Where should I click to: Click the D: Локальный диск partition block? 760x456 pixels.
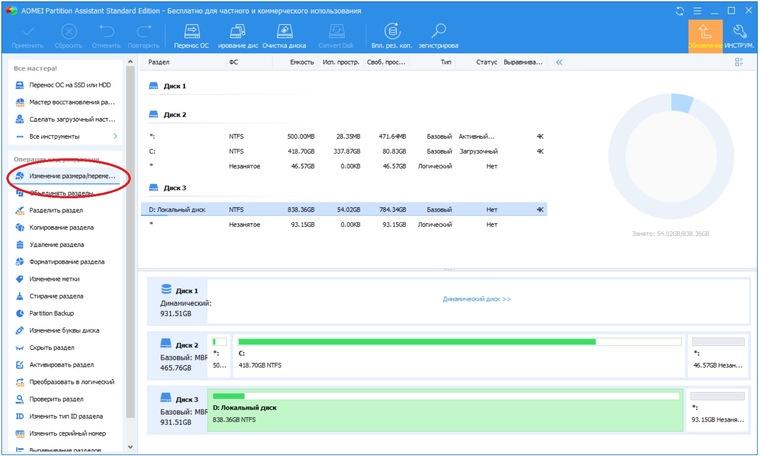tap(445, 409)
